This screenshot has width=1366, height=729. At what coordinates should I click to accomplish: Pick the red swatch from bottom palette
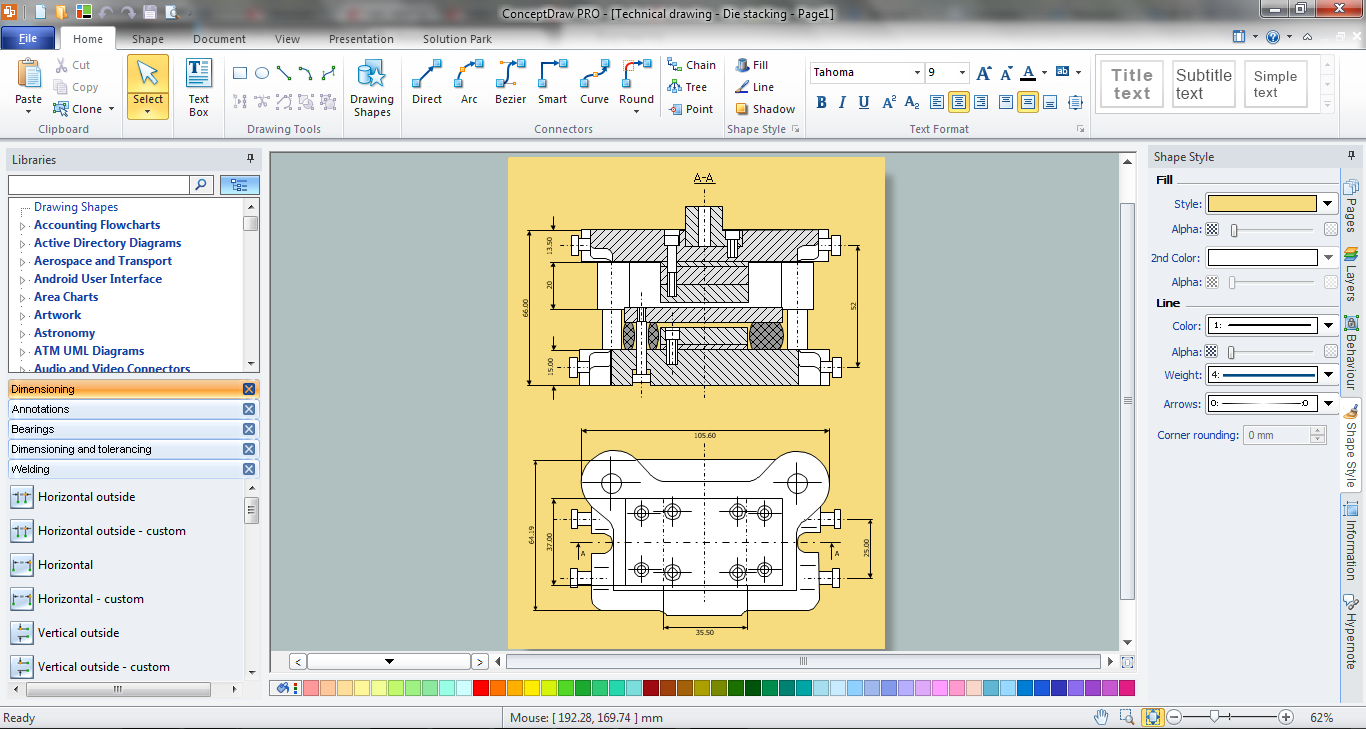(481, 688)
